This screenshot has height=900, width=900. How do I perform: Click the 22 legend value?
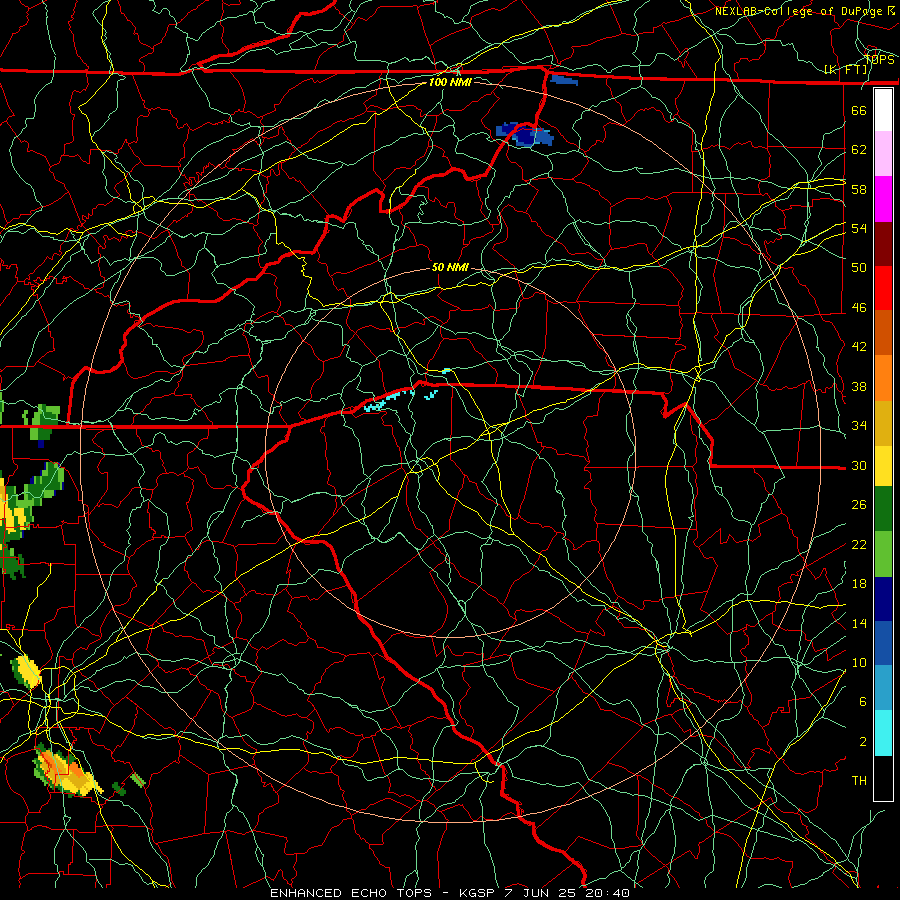(x=859, y=545)
